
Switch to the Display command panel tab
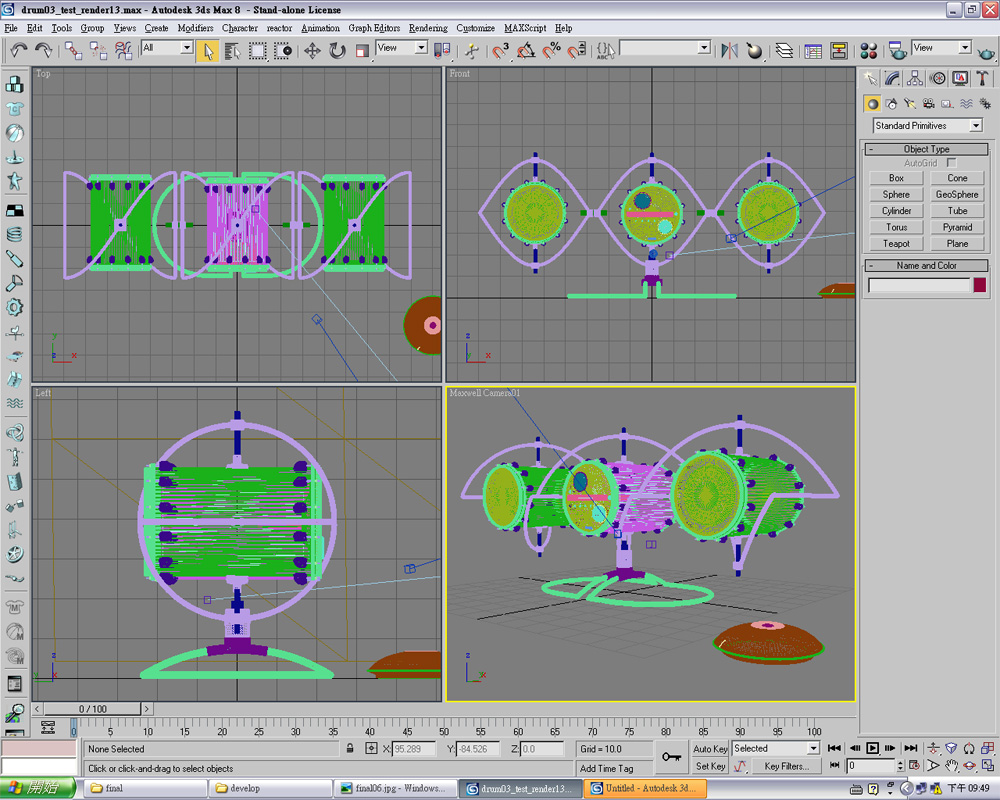point(960,78)
